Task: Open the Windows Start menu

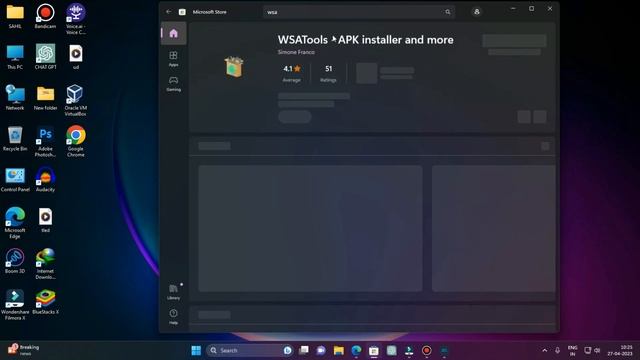Action: click(x=196, y=350)
